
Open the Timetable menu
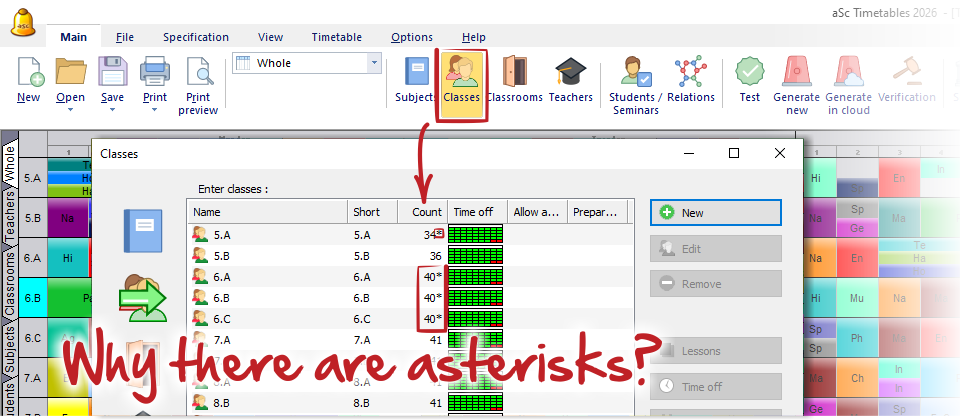pos(336,37)
